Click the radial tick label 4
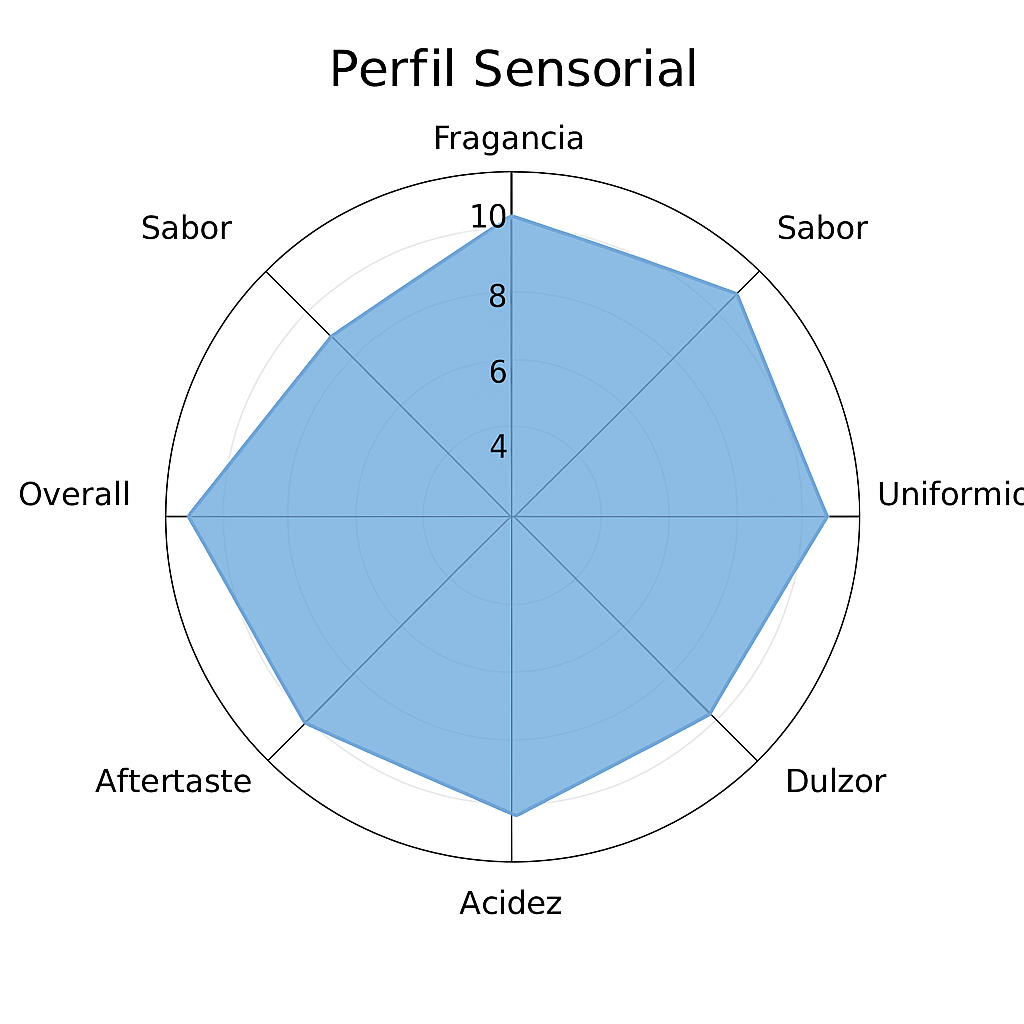 click(x=498, y=447)
